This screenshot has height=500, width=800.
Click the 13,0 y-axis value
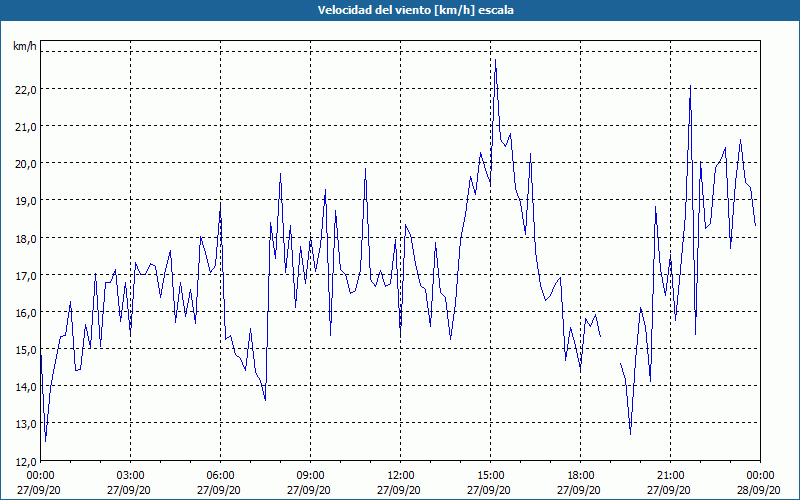(26, 424)
